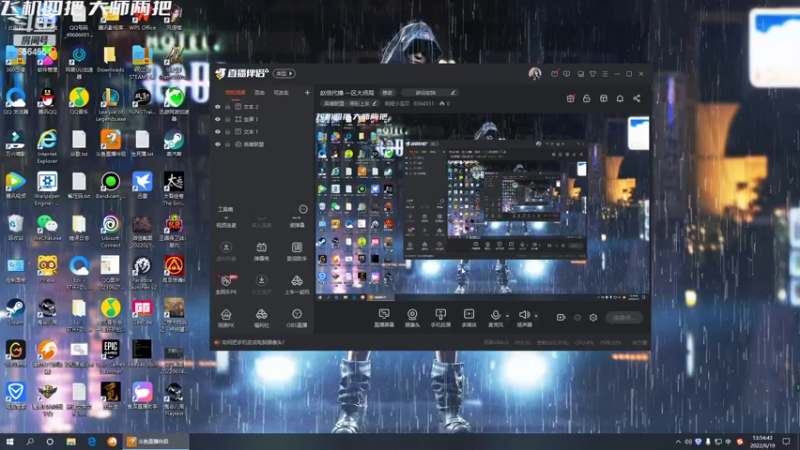Hide the 全屏 1 source
The height and width of the screenshot is (450, 800).
(218, 119)
